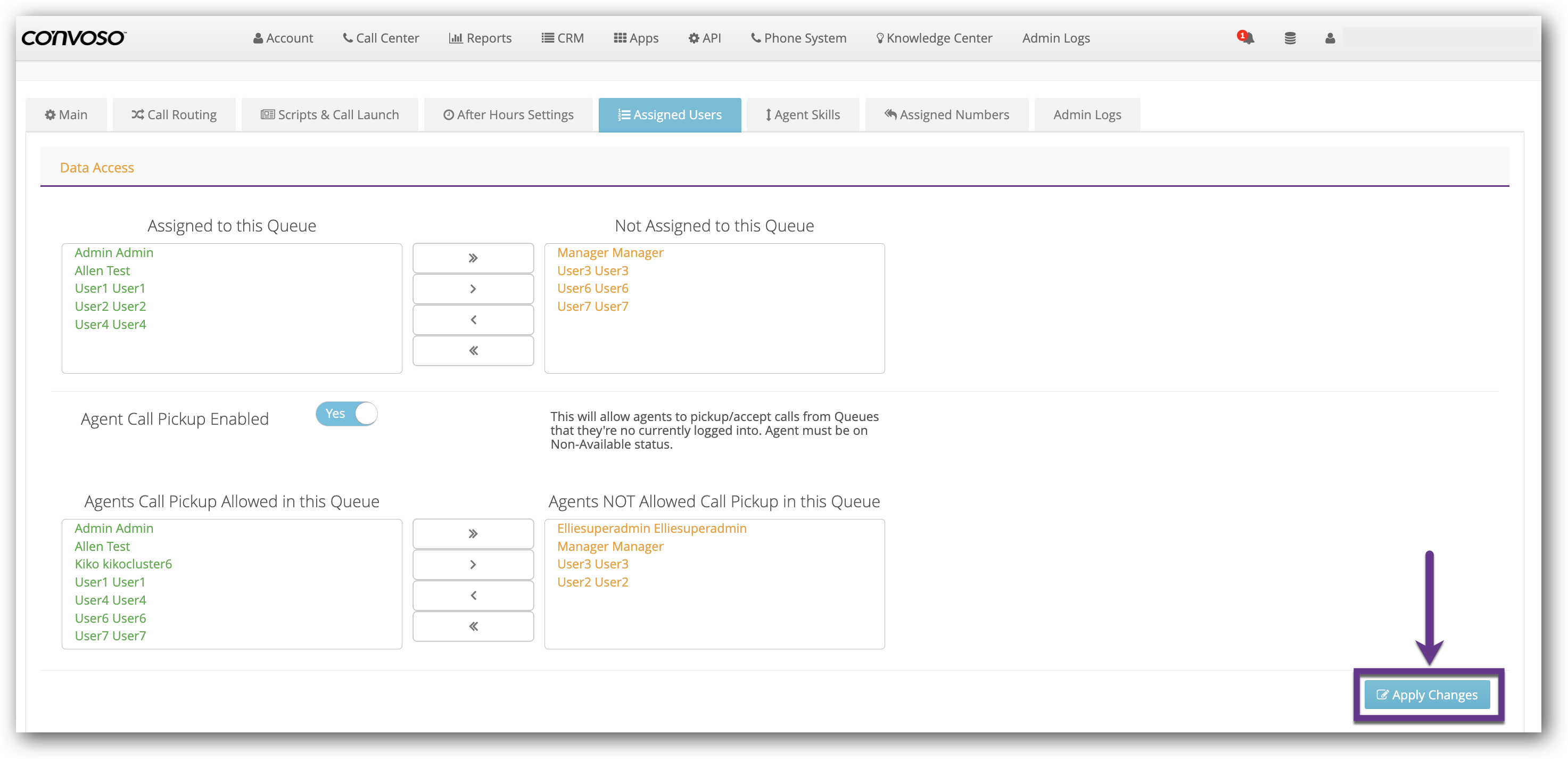Open the CRM menu

click(563, 38)
